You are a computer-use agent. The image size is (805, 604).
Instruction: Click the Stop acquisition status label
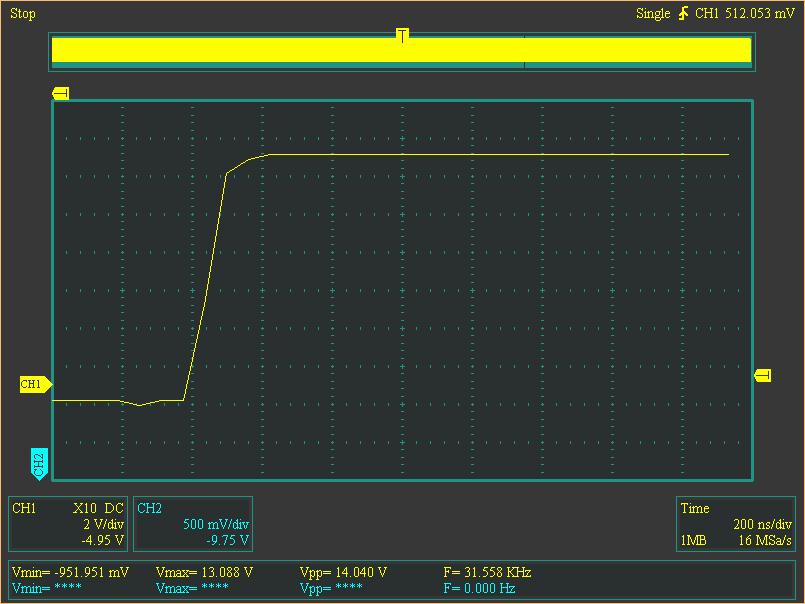pos(23,14)
